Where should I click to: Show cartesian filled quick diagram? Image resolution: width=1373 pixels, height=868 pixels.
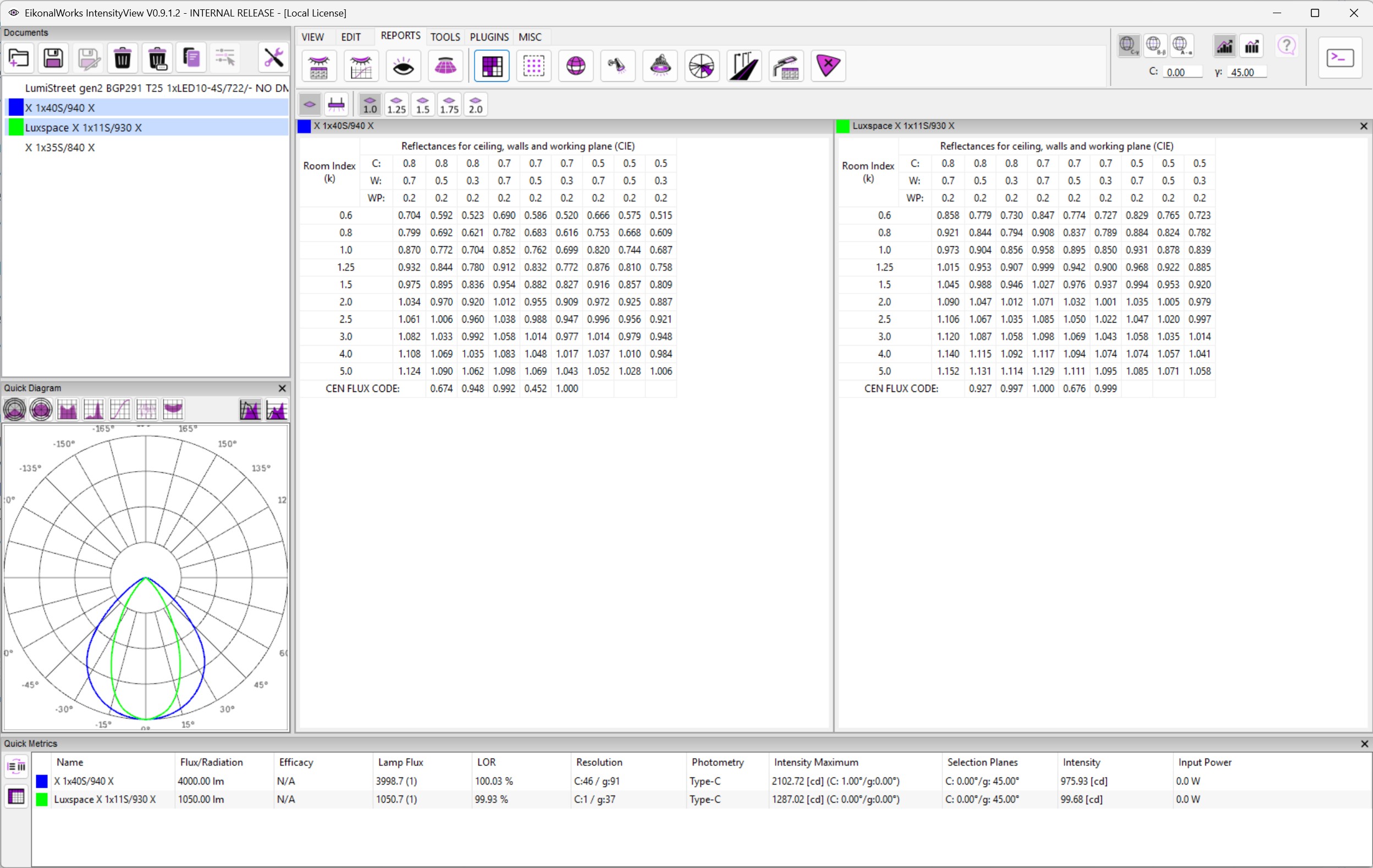point(67,410)
